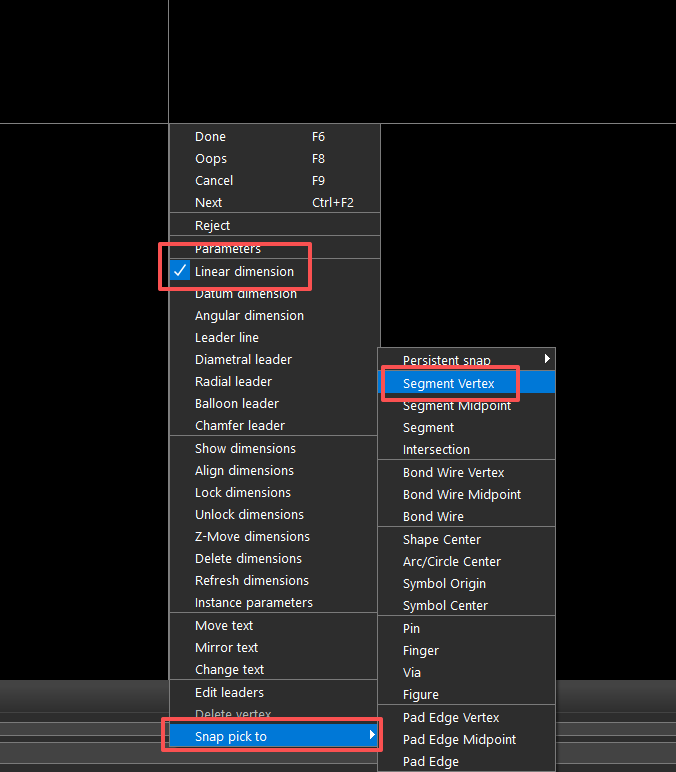Choose Segment Midpoint snap option
Image resolution: width=676 pixels, height=772 pixels.
(x=456, y=405)
